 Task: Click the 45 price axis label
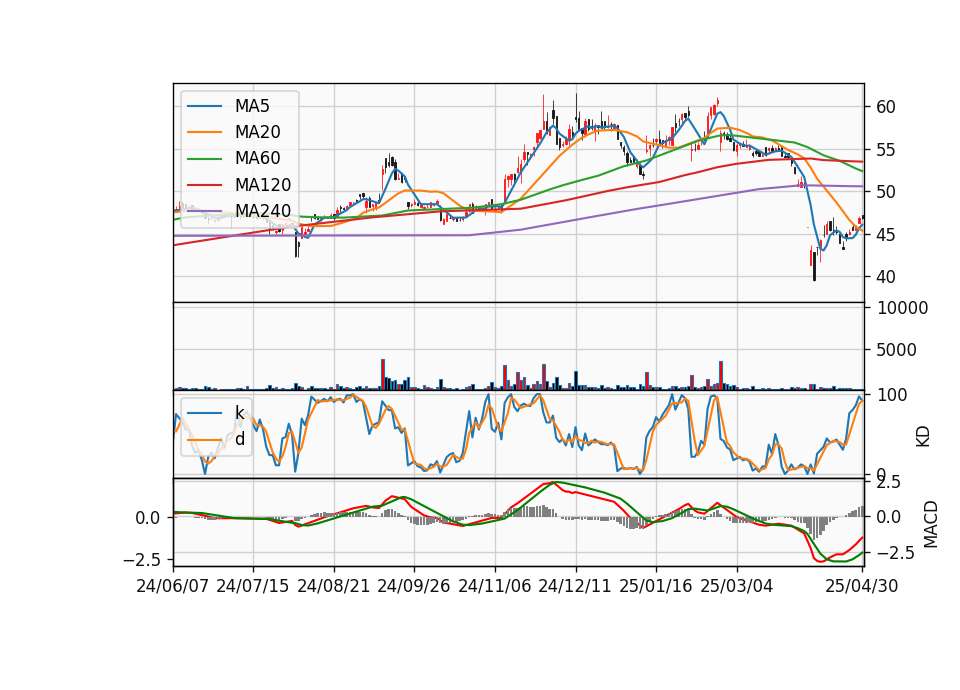[x=886, y=235]
